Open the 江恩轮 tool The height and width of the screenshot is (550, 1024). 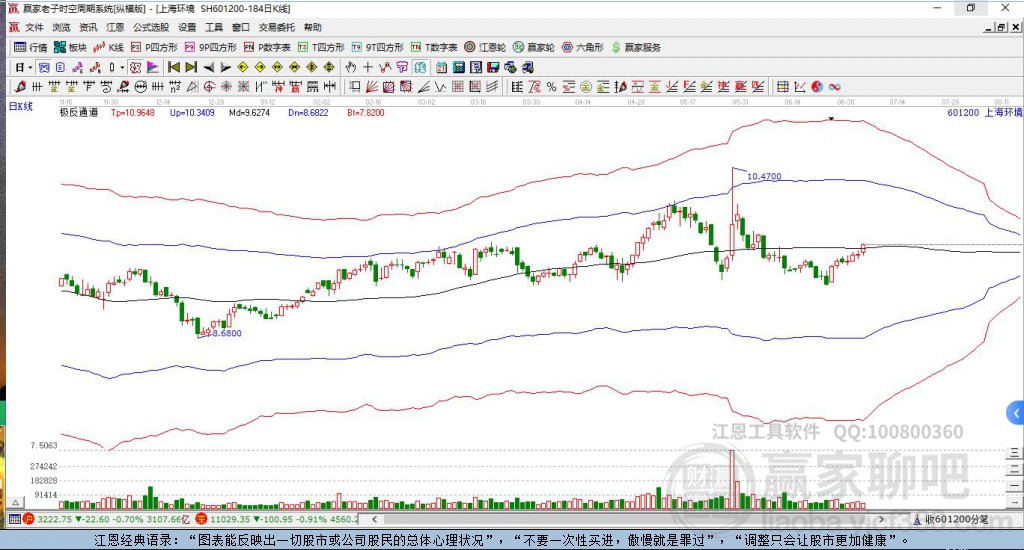click(x=485, y=48)
